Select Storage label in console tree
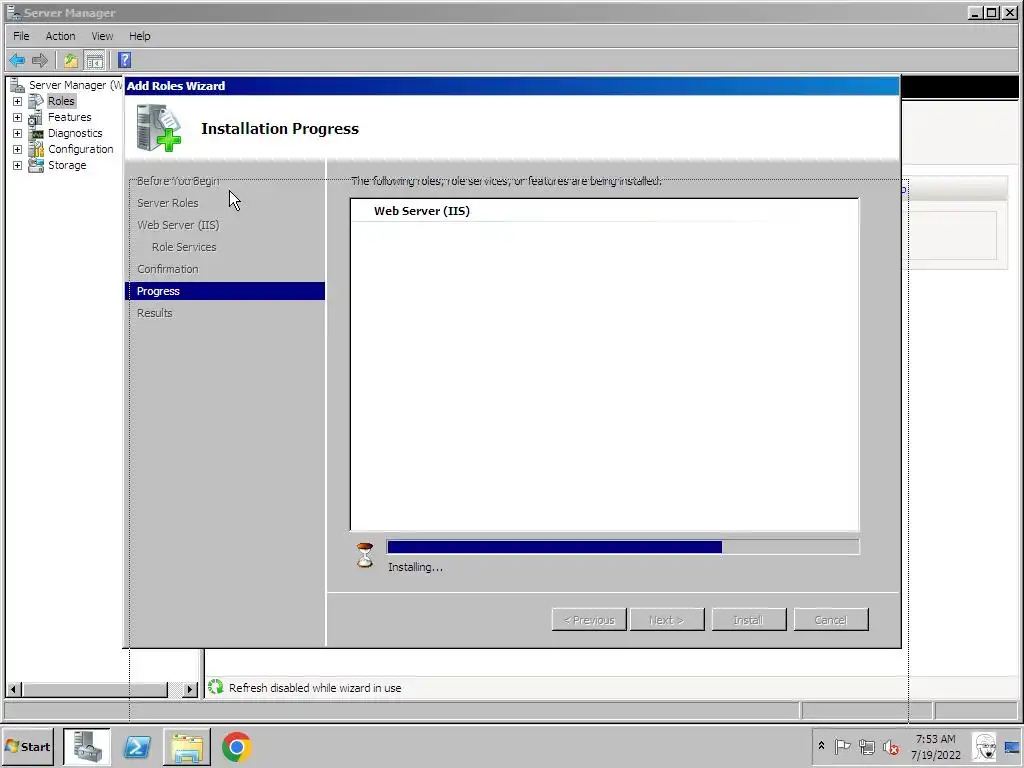Viewport: 1024px width, 768px height. coord(67,165)
